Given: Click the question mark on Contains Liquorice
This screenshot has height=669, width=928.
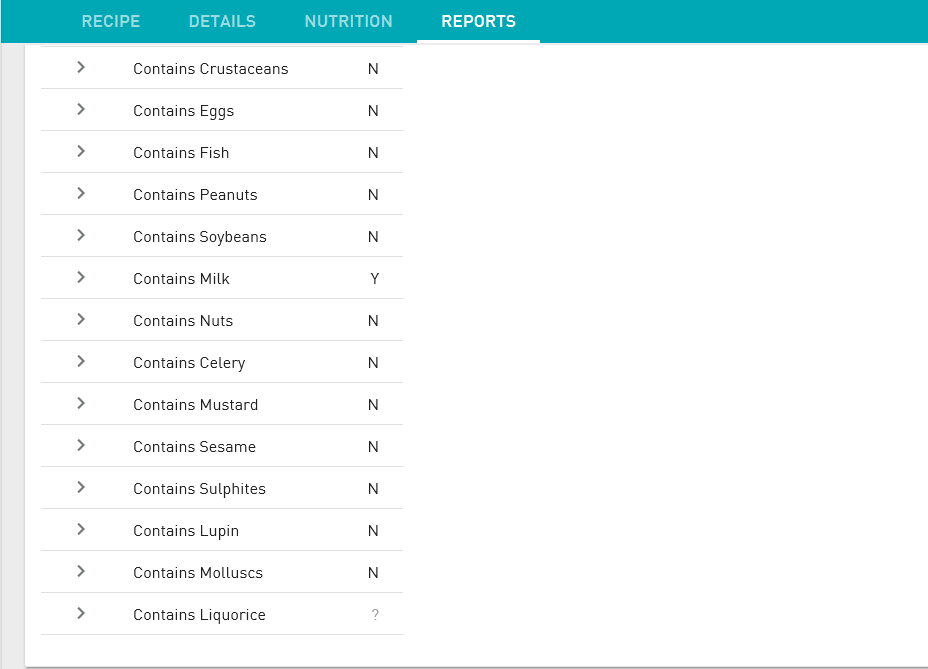Looking at the screenshot, I should click(375, 614).
